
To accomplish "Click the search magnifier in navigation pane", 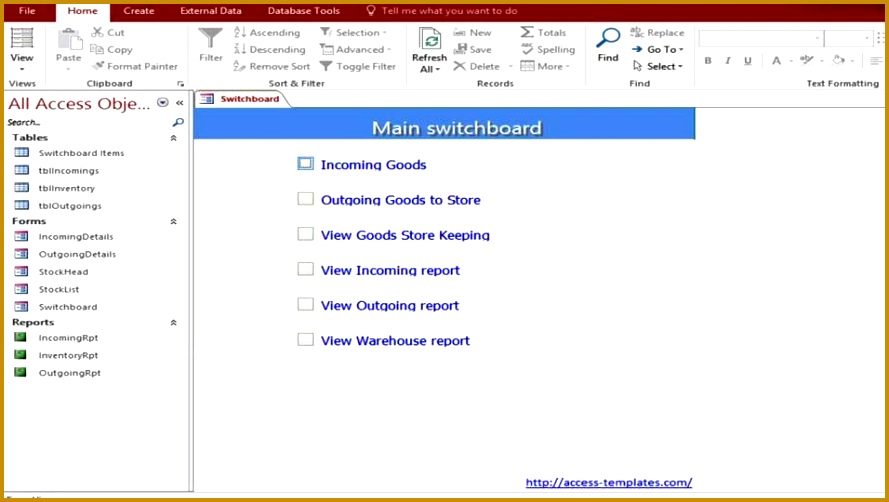I will [178, 122].
